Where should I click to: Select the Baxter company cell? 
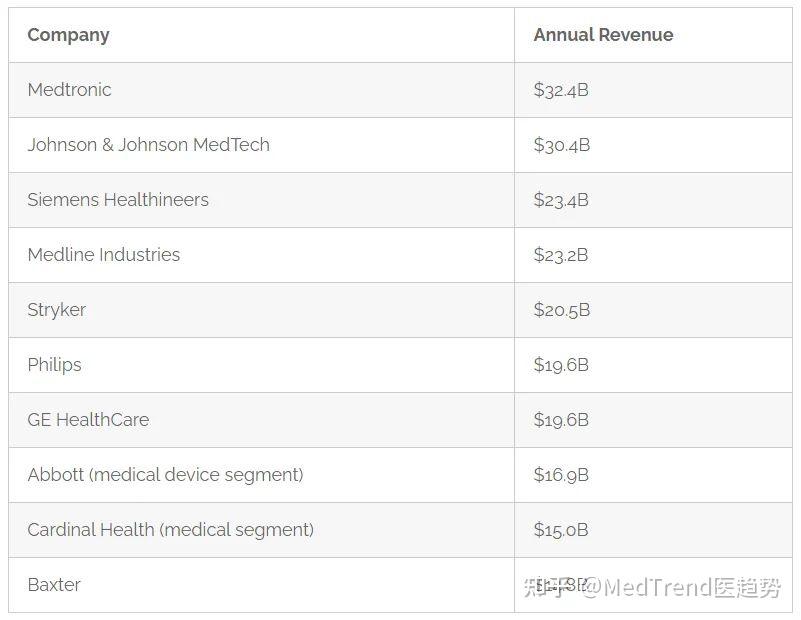54,585
